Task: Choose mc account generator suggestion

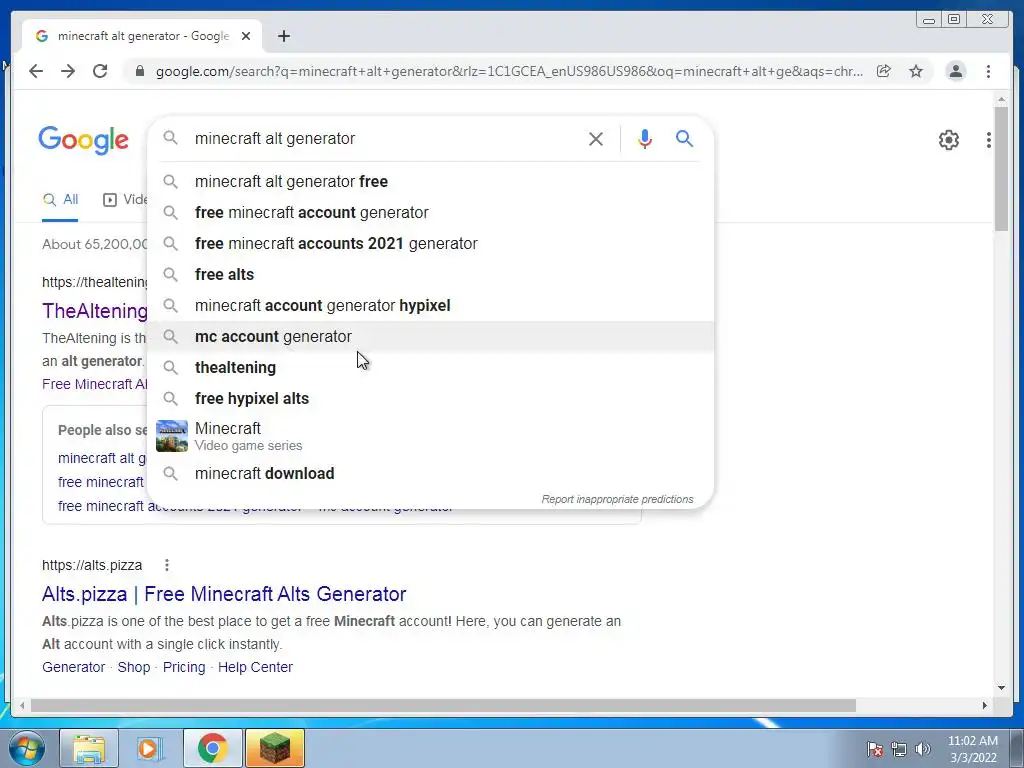Action: click(431, 336)
